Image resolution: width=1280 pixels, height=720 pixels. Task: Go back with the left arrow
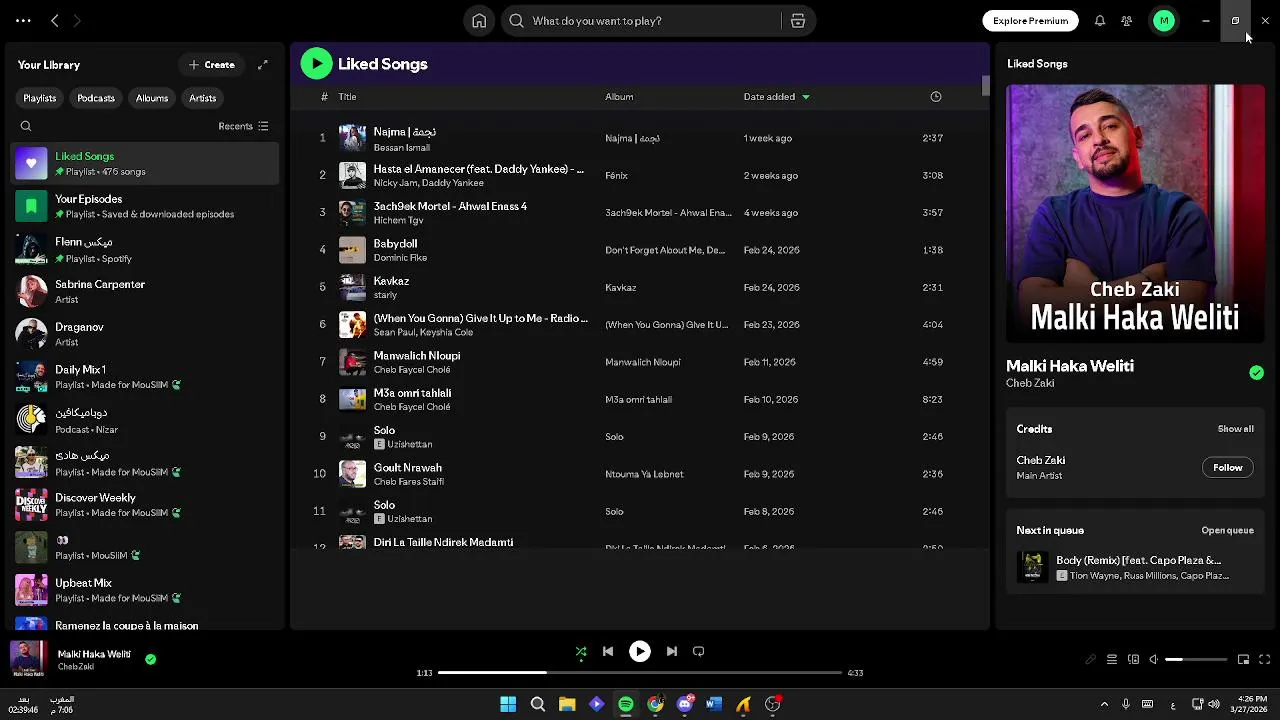click(55, 21)
